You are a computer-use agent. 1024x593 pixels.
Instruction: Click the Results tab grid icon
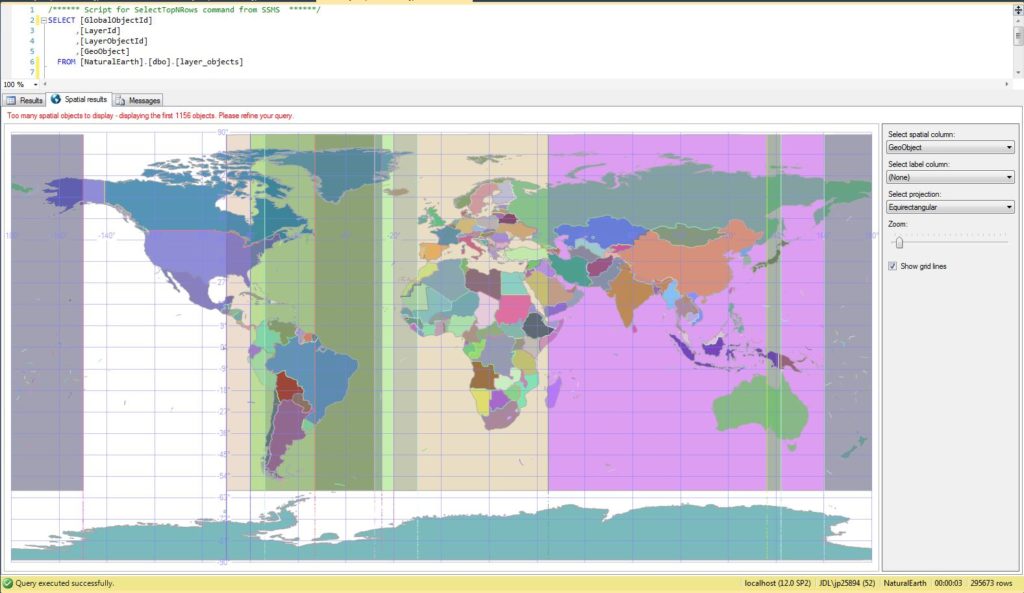11,100
